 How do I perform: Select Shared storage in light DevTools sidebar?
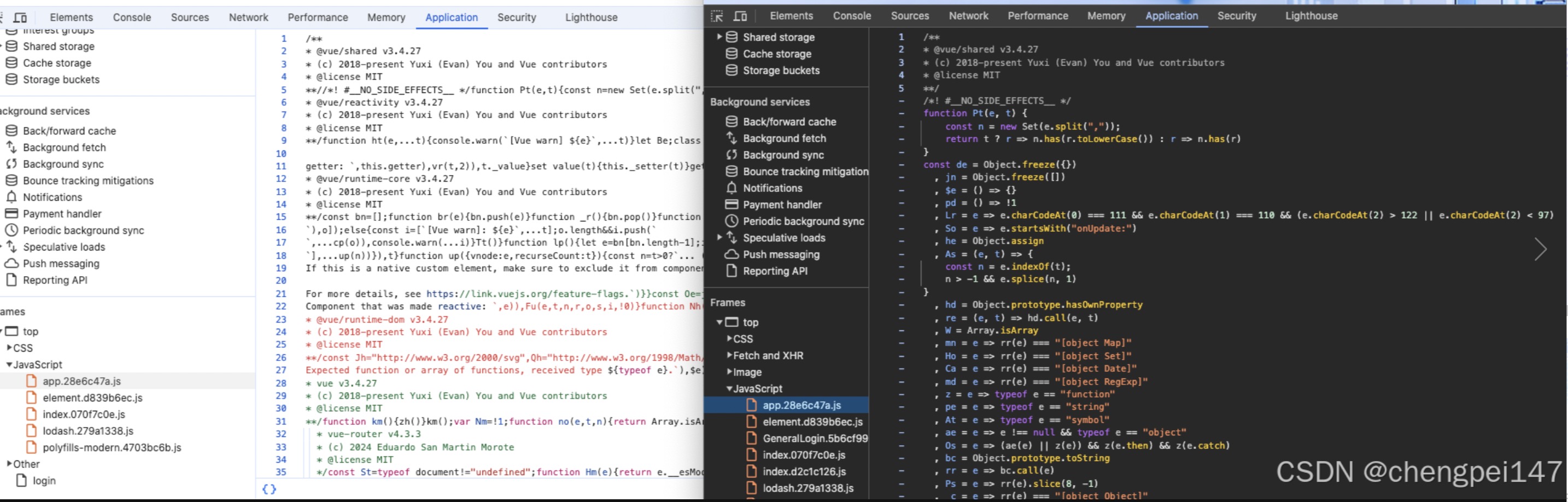coord(58,46)
